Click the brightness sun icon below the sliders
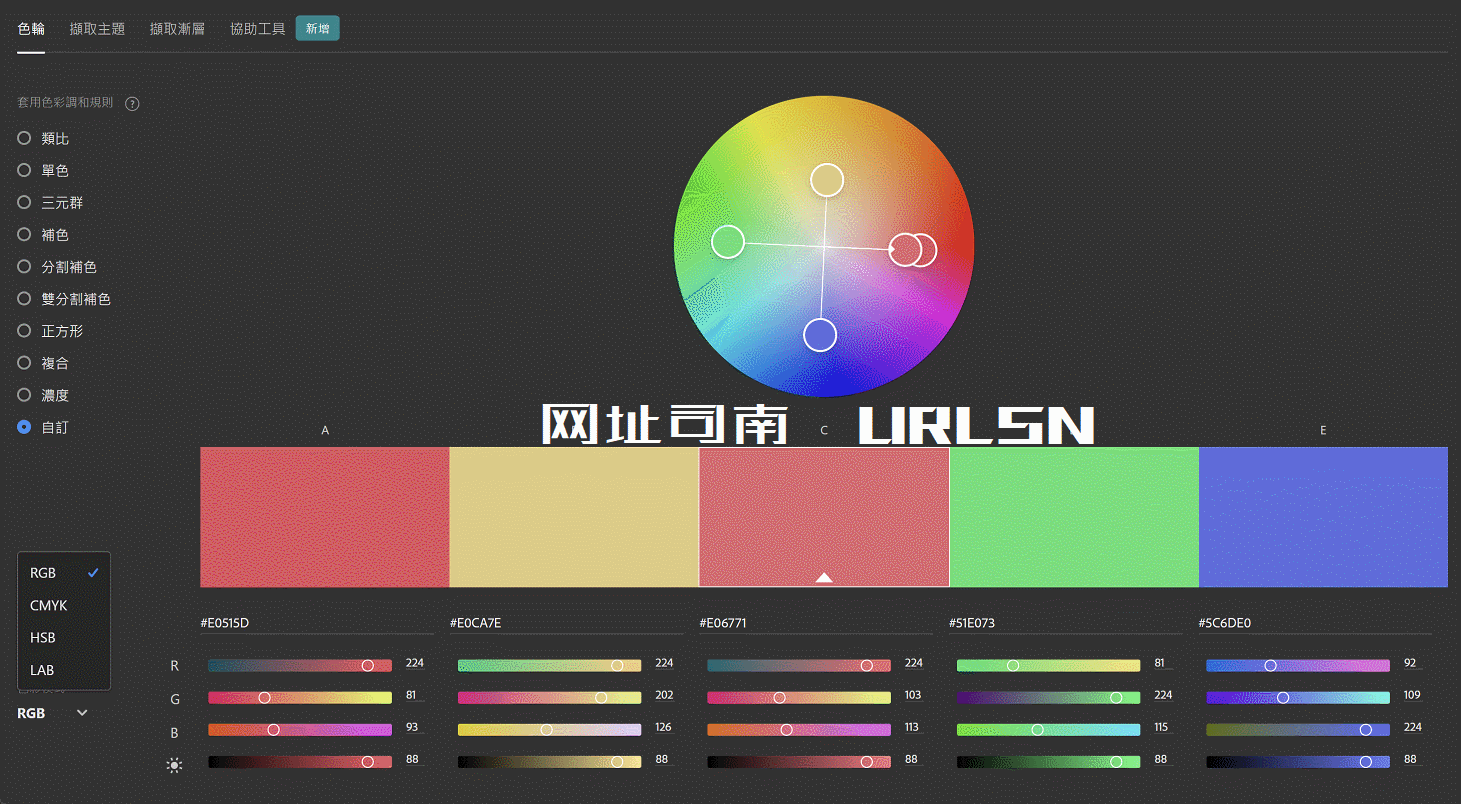The width and height of the screenshot is (1461, 804). pos(174,765)
